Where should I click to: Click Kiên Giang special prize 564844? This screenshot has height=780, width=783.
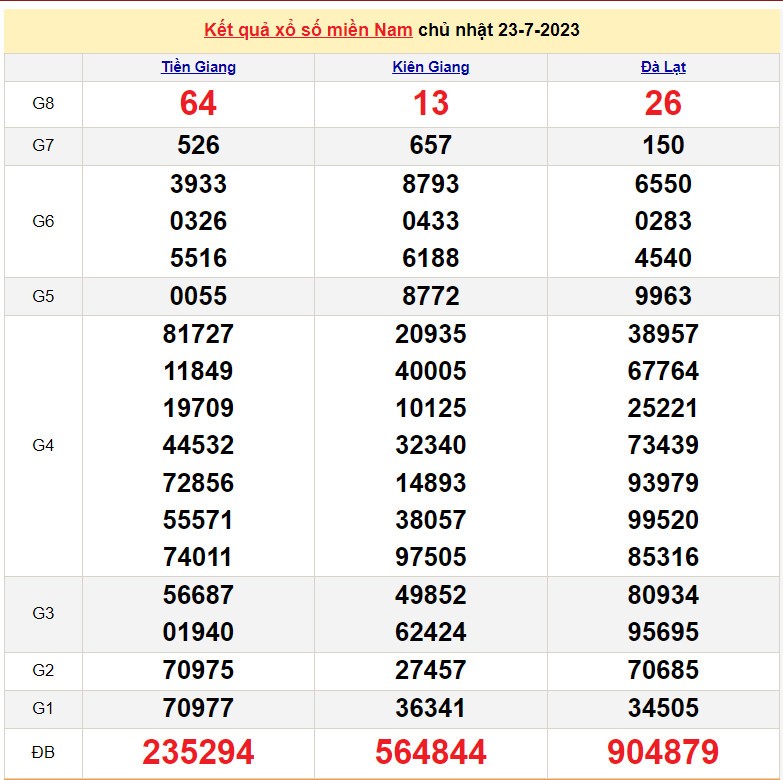[x=430, y=752]
